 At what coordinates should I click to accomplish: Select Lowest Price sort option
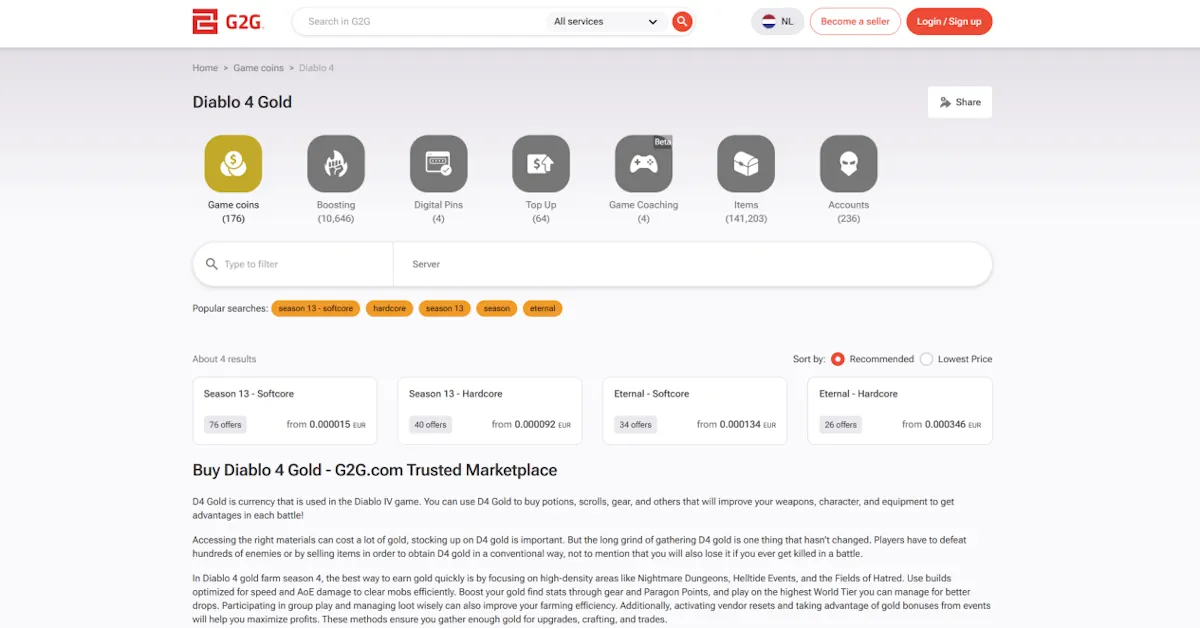926,359
